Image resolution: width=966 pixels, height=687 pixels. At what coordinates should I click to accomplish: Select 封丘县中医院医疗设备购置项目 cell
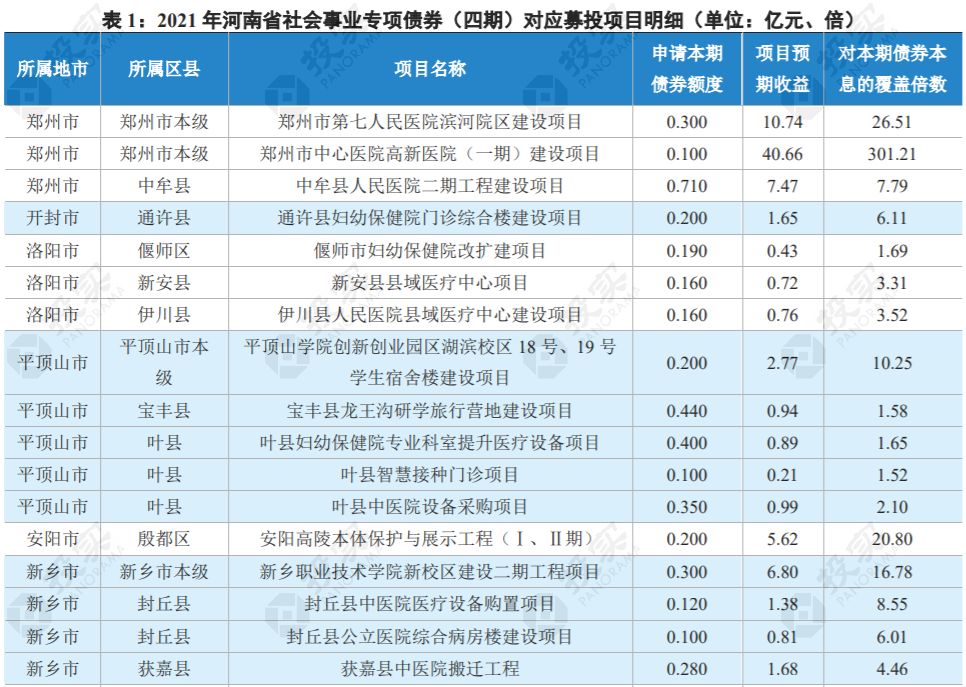tap(430, 604)
